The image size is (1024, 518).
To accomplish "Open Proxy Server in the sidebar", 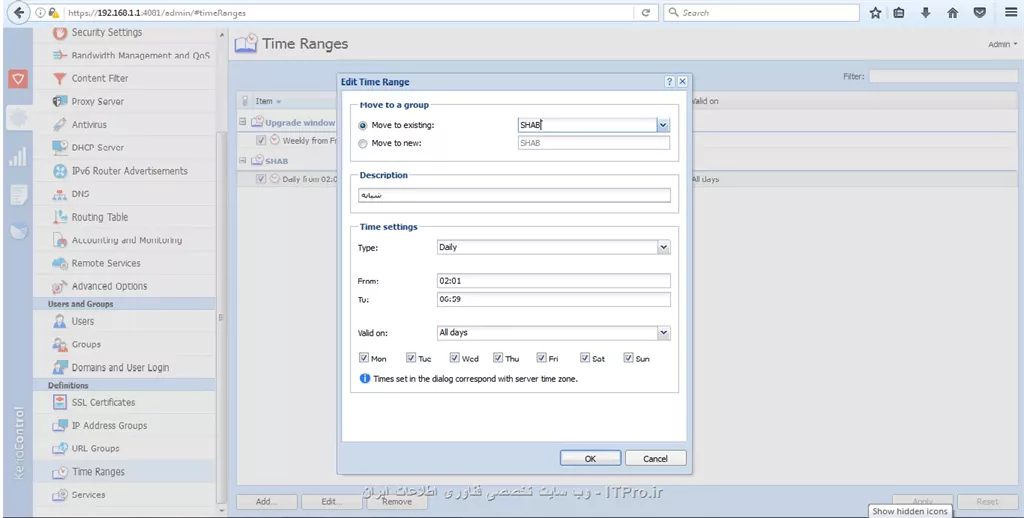I will point(97,101).
